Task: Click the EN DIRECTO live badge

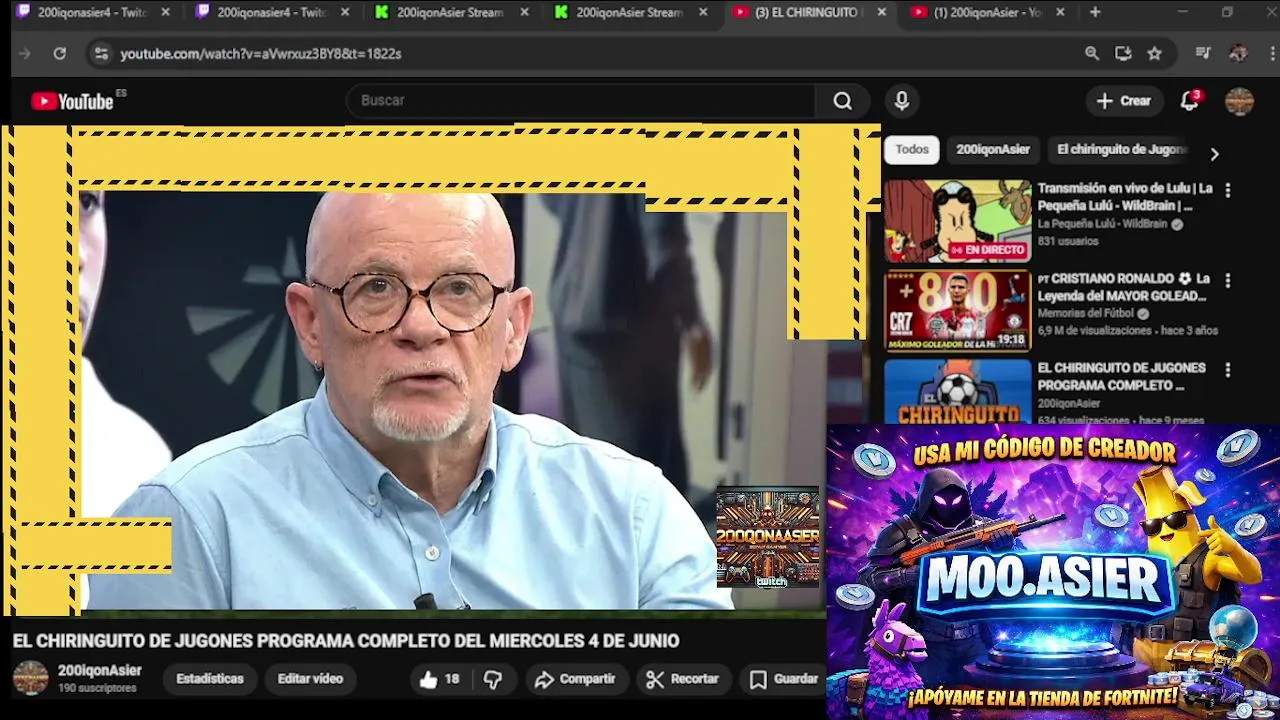Action: (988, 250)
